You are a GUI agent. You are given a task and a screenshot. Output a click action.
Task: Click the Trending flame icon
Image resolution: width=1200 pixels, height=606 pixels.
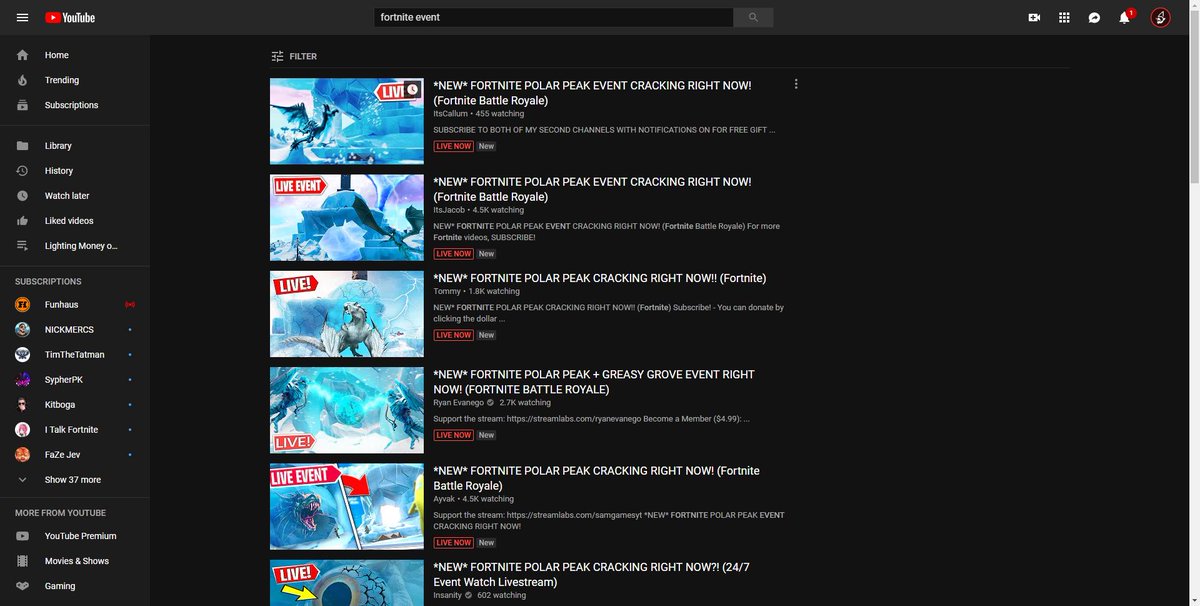pos(22,80)
